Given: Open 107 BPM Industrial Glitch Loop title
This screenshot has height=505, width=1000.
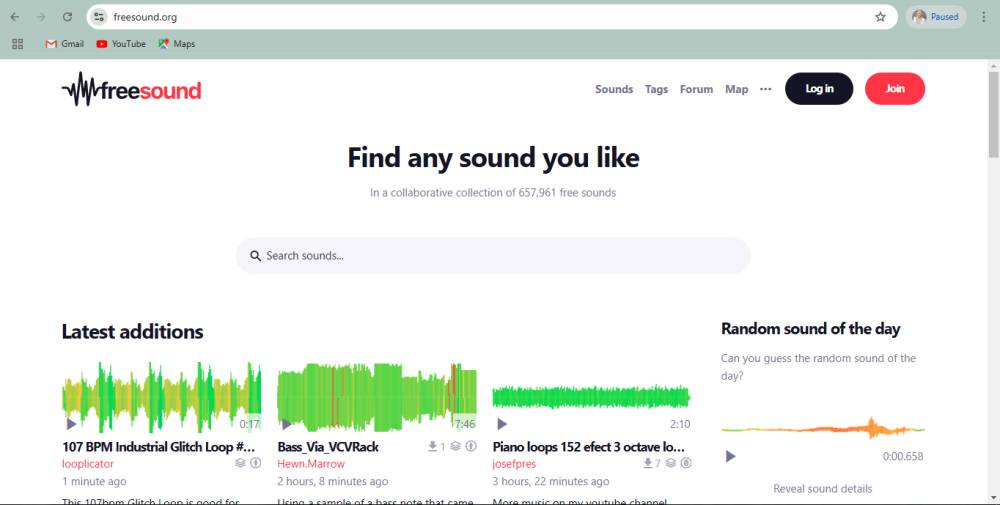Looking at the screenshot, I should 158,447.
